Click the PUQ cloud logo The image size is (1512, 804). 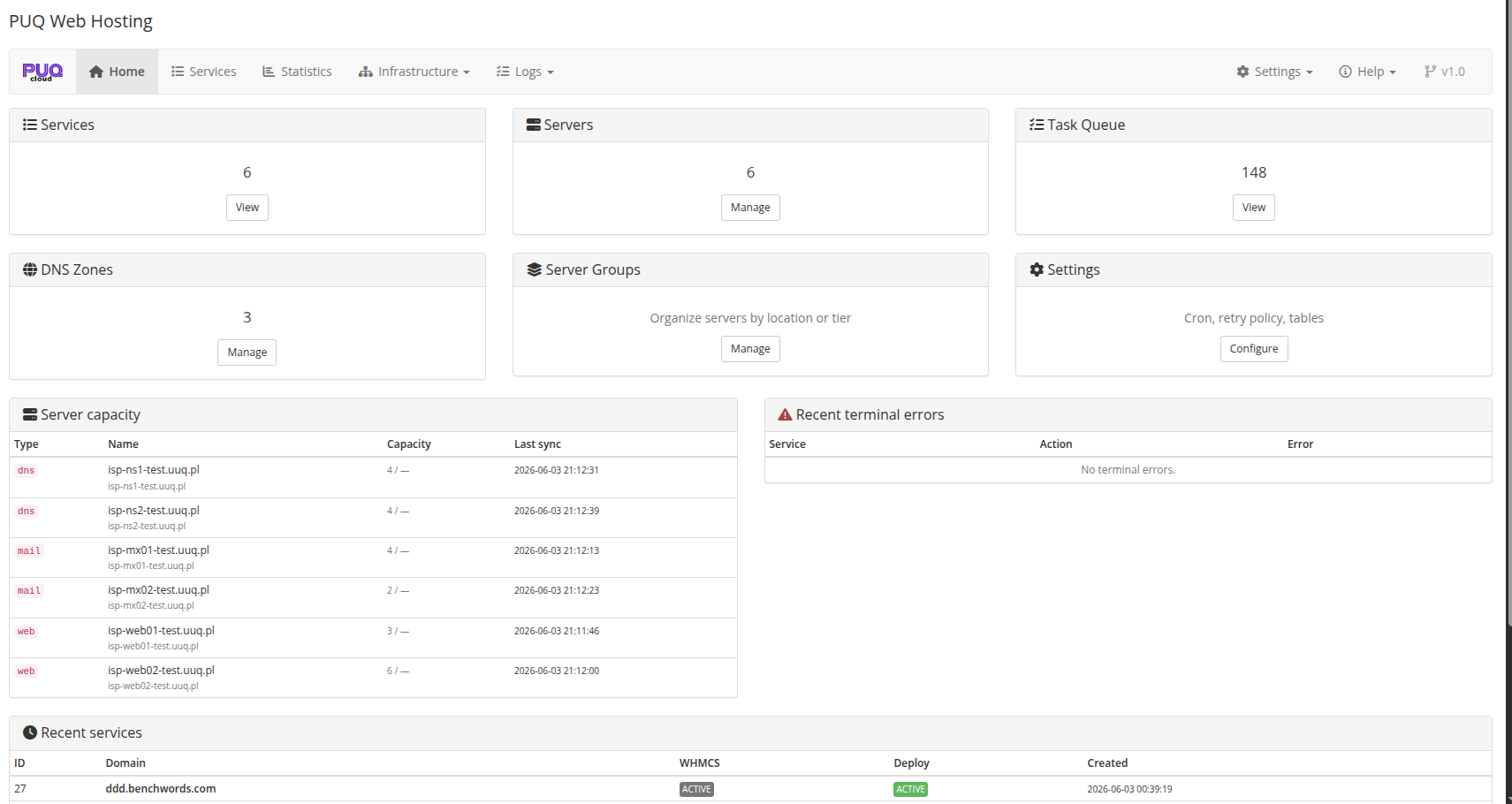pos(42,72)
